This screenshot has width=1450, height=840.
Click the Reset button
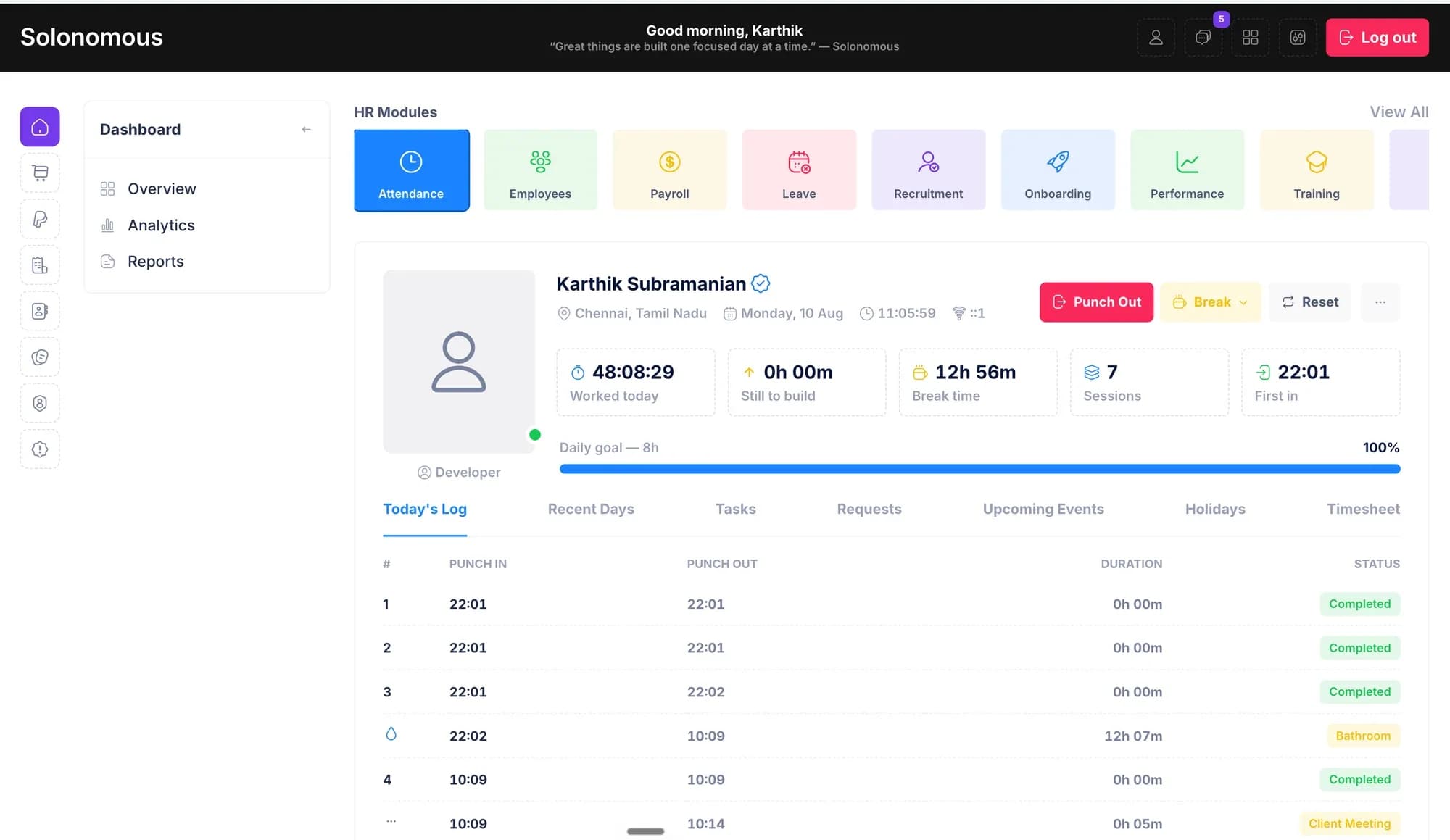[1309, 302]
